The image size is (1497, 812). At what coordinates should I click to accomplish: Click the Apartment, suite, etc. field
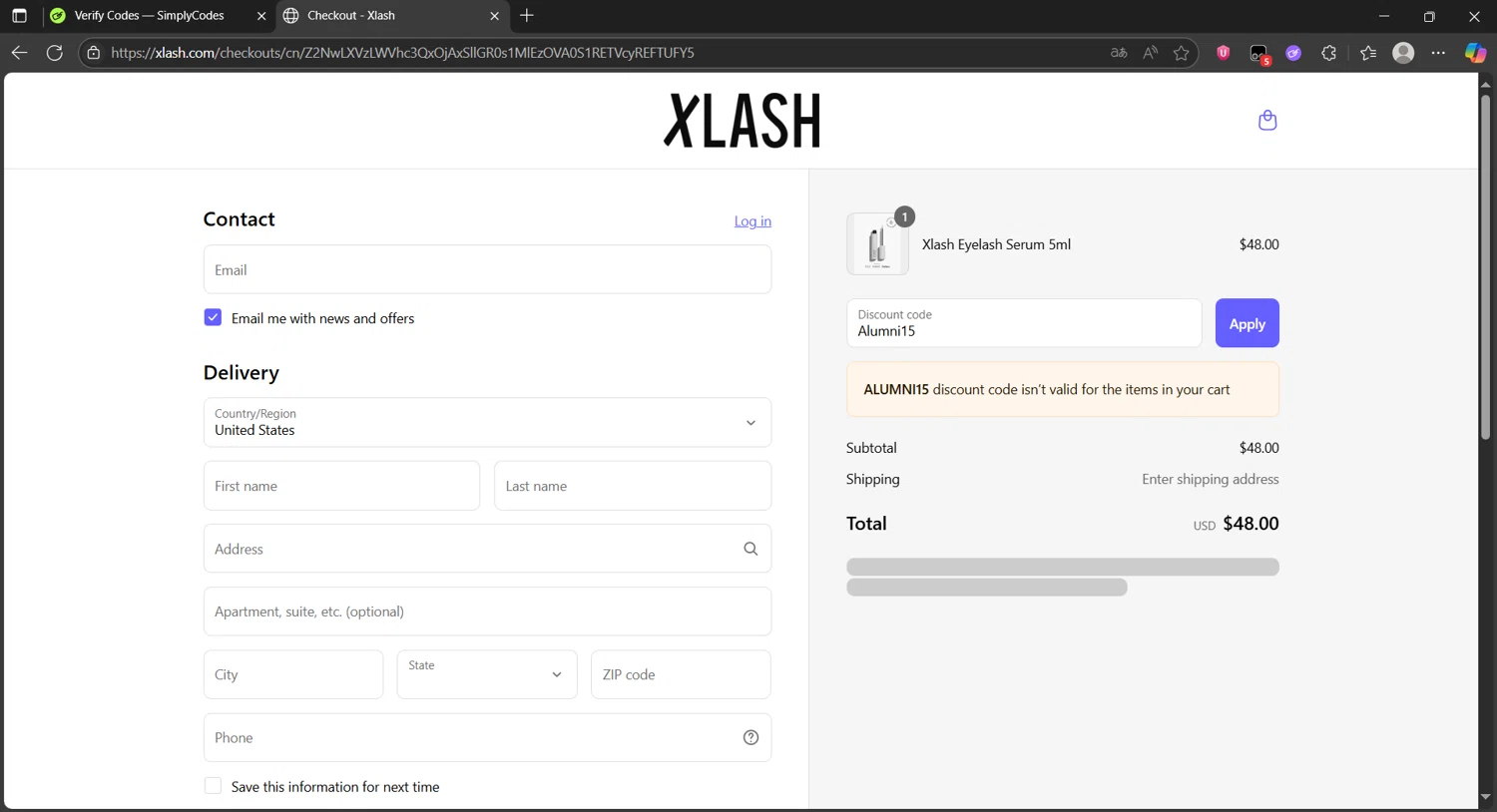487,611
